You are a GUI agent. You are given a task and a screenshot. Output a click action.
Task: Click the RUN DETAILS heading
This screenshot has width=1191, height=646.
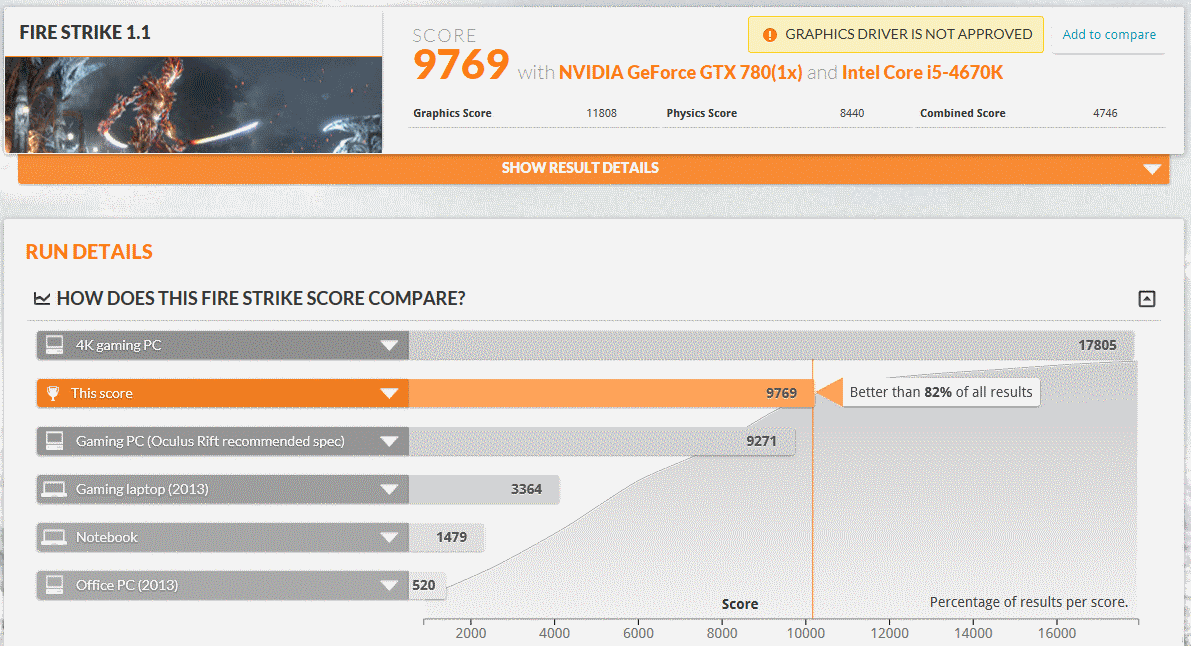tap(89, 252)
